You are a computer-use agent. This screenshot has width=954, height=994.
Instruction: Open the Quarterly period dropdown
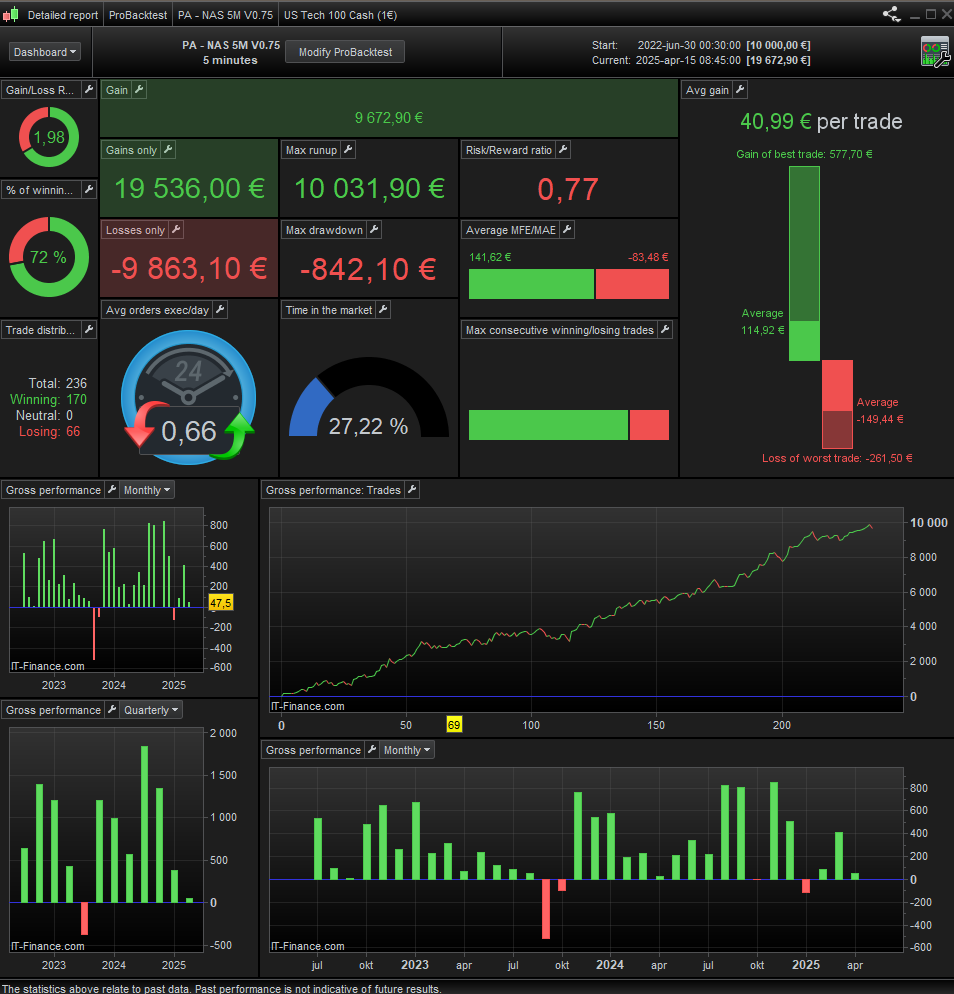pos(151,710)
